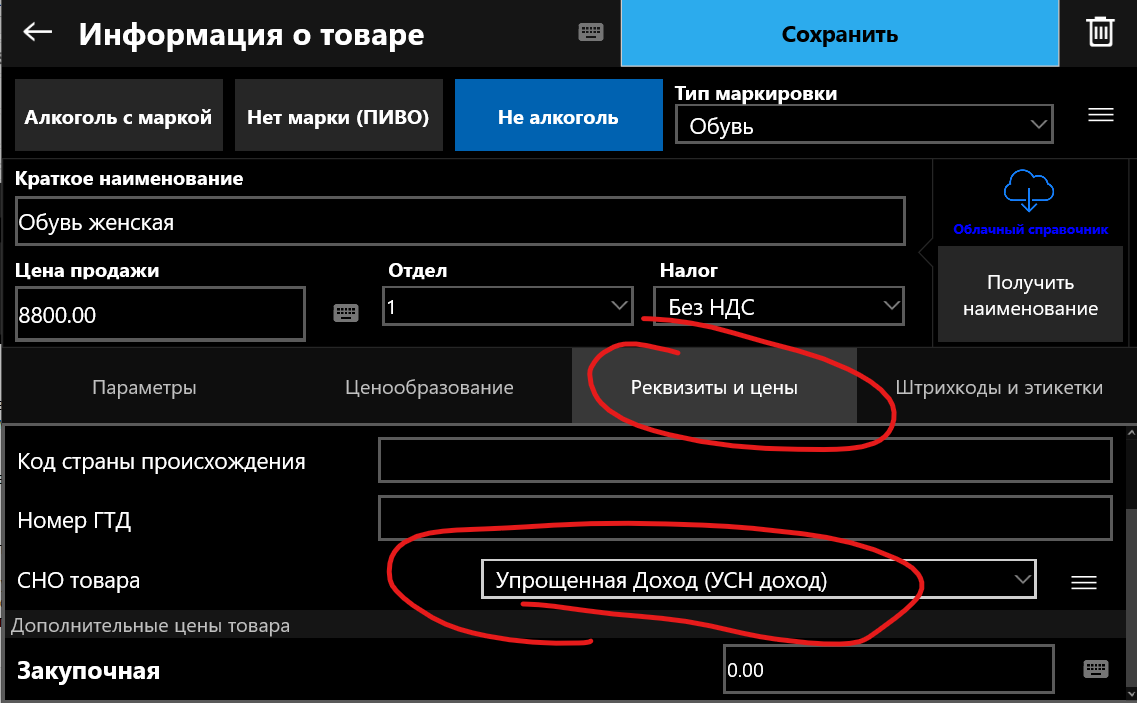Click keyboard icon beside sale price field
The height and width of the screenshot is (703, 1137).
click(345, 313)
